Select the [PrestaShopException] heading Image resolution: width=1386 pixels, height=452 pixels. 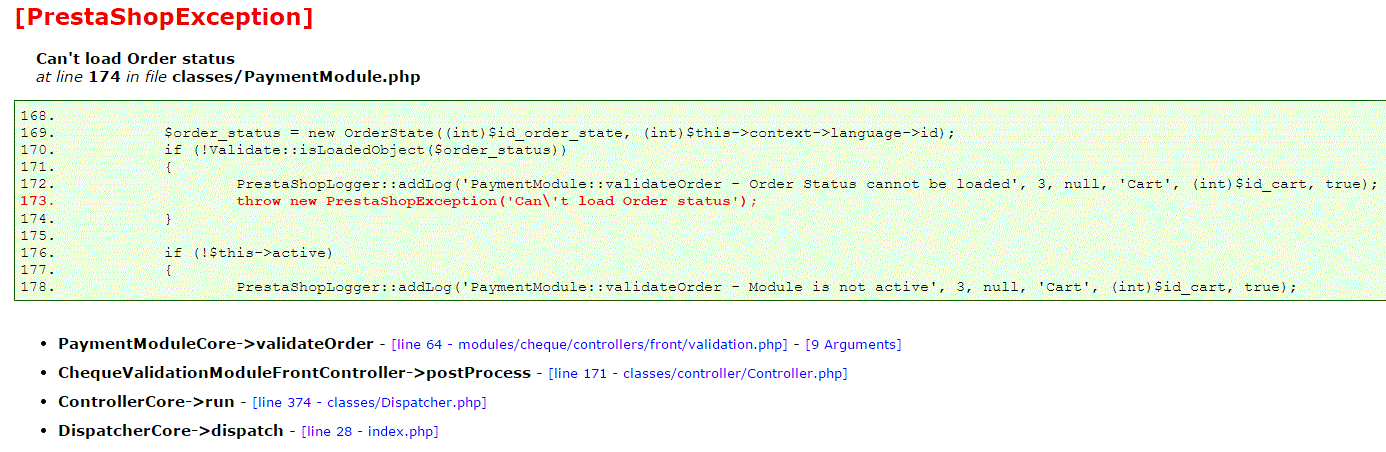[x=164, y=17]
